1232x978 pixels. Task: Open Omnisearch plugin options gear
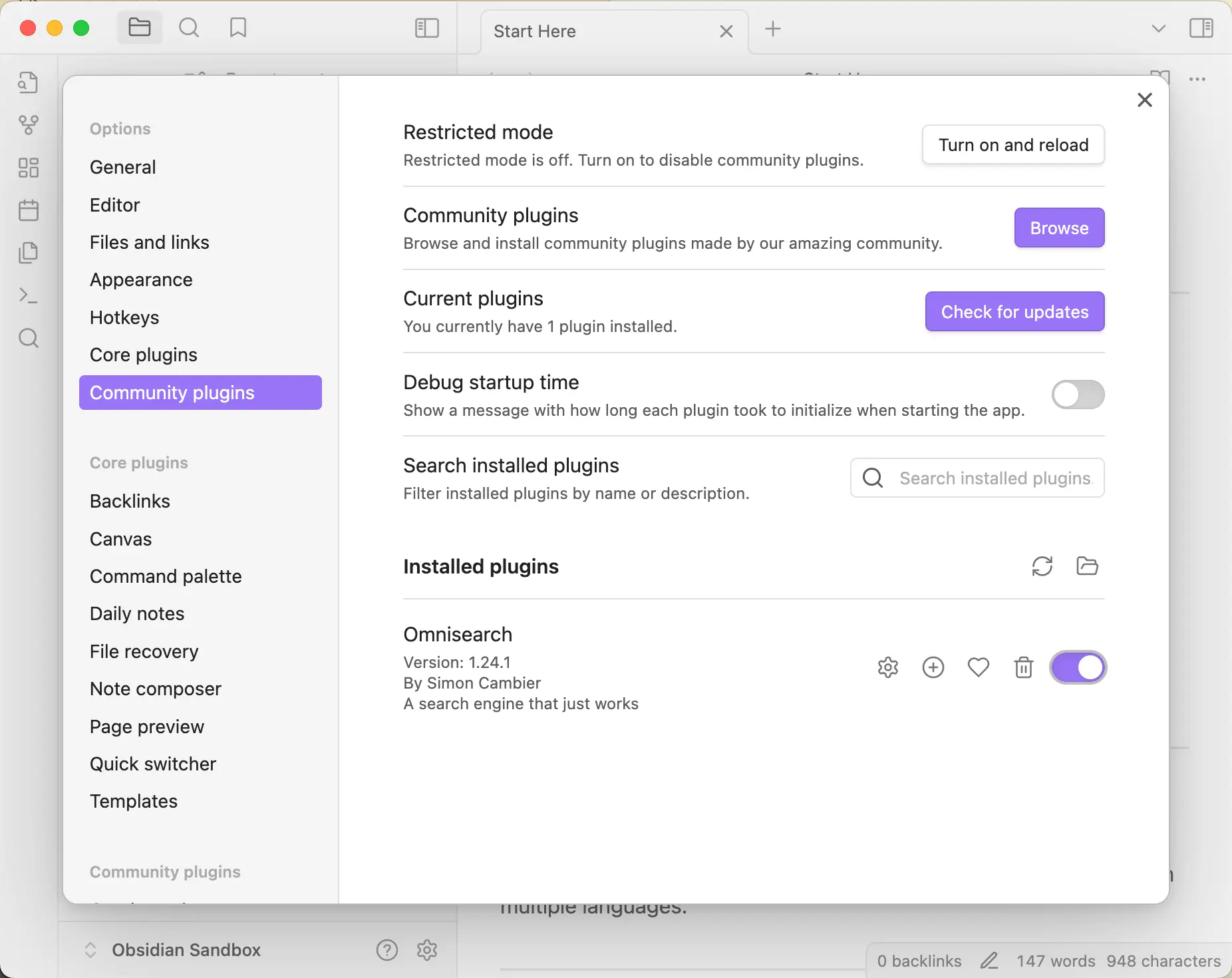tap(888, 667)
